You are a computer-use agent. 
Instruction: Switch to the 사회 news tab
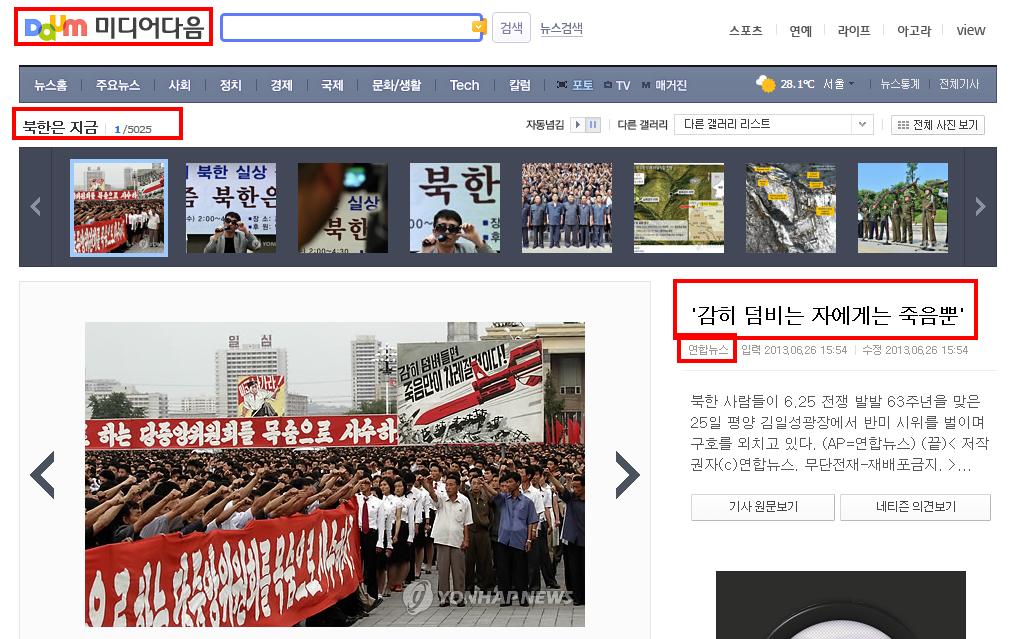click(179, 85)
